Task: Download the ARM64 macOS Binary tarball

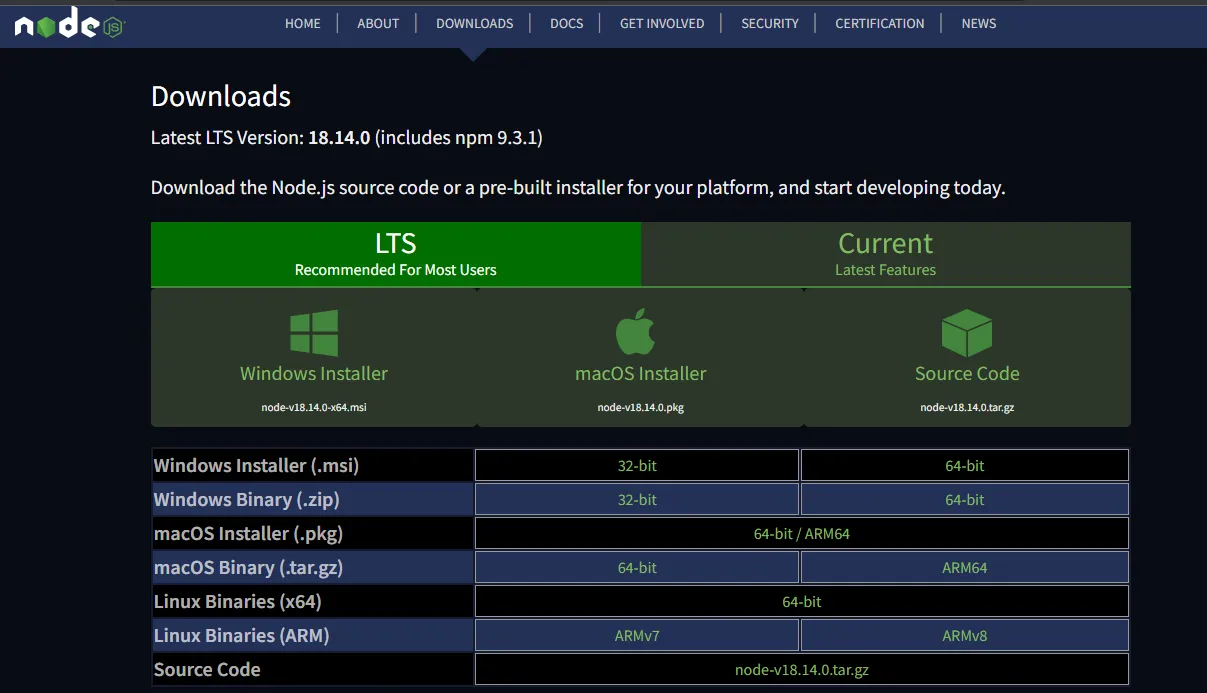Action: pyautogui.click(x=963, y=567)
